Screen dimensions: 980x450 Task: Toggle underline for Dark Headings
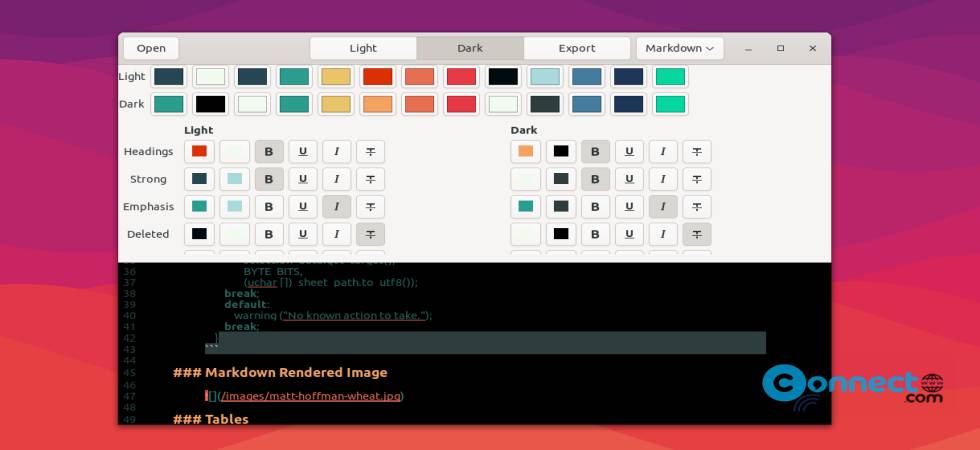629,151
